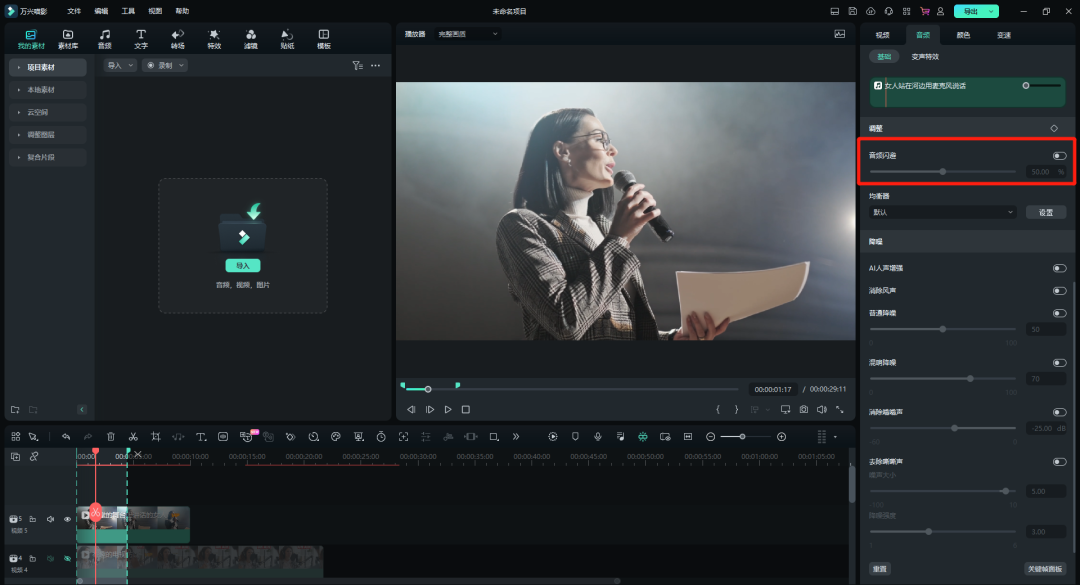Open the 录制 record dropdown

click(165, 65)
